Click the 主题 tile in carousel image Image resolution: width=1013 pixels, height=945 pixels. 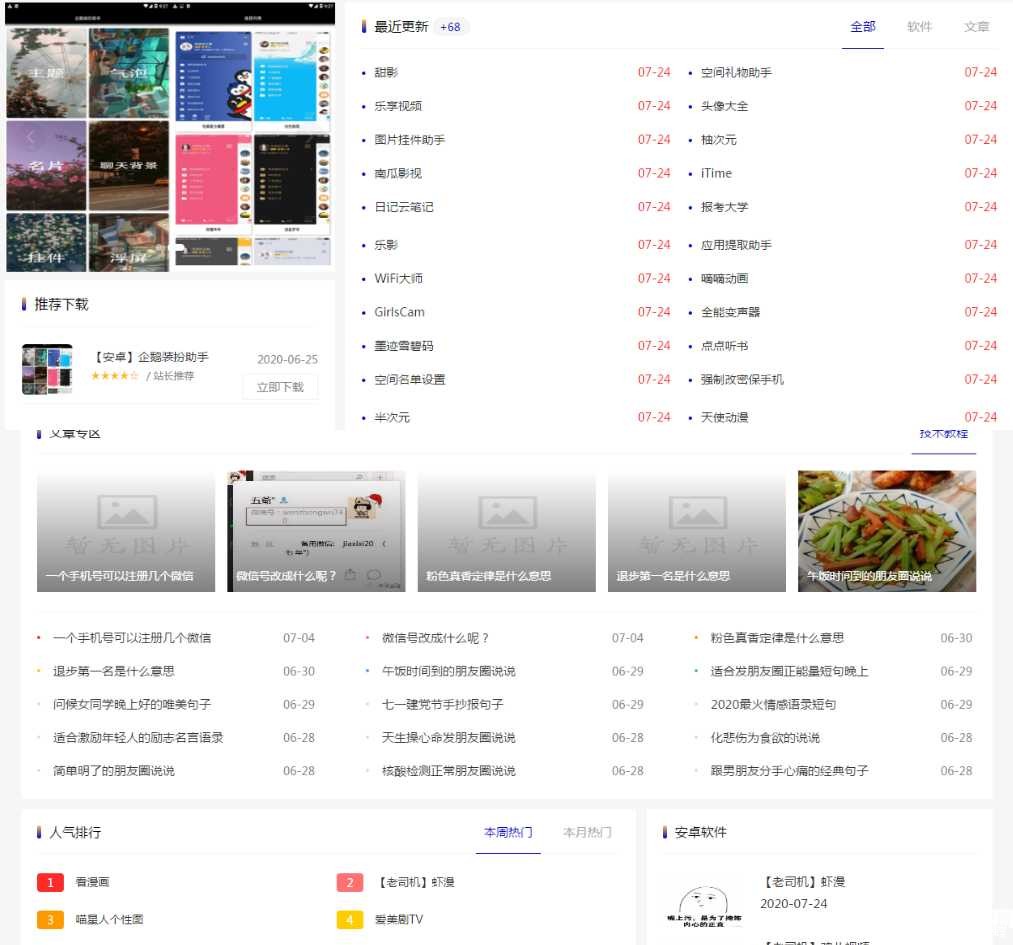(46, 73)
